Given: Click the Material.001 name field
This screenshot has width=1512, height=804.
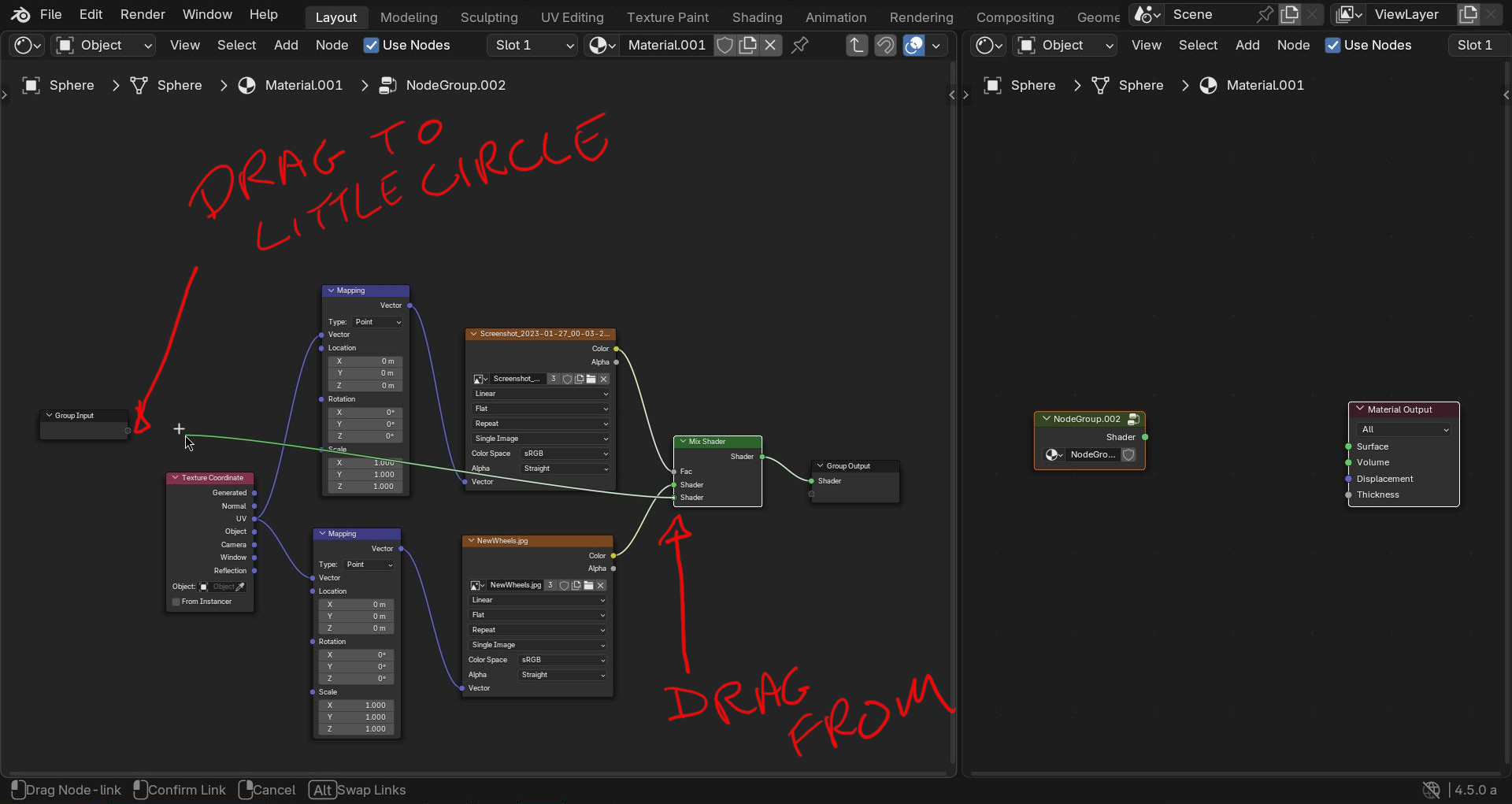Looking at the screenshot, I should [x=666, y=46].
